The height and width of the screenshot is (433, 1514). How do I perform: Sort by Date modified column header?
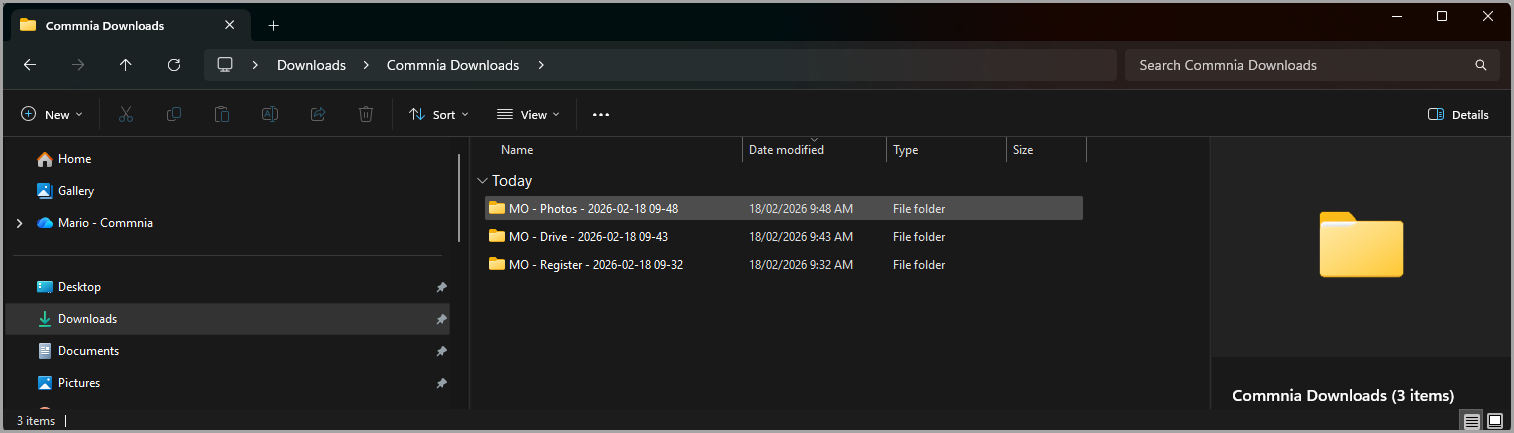coord(786,150)
